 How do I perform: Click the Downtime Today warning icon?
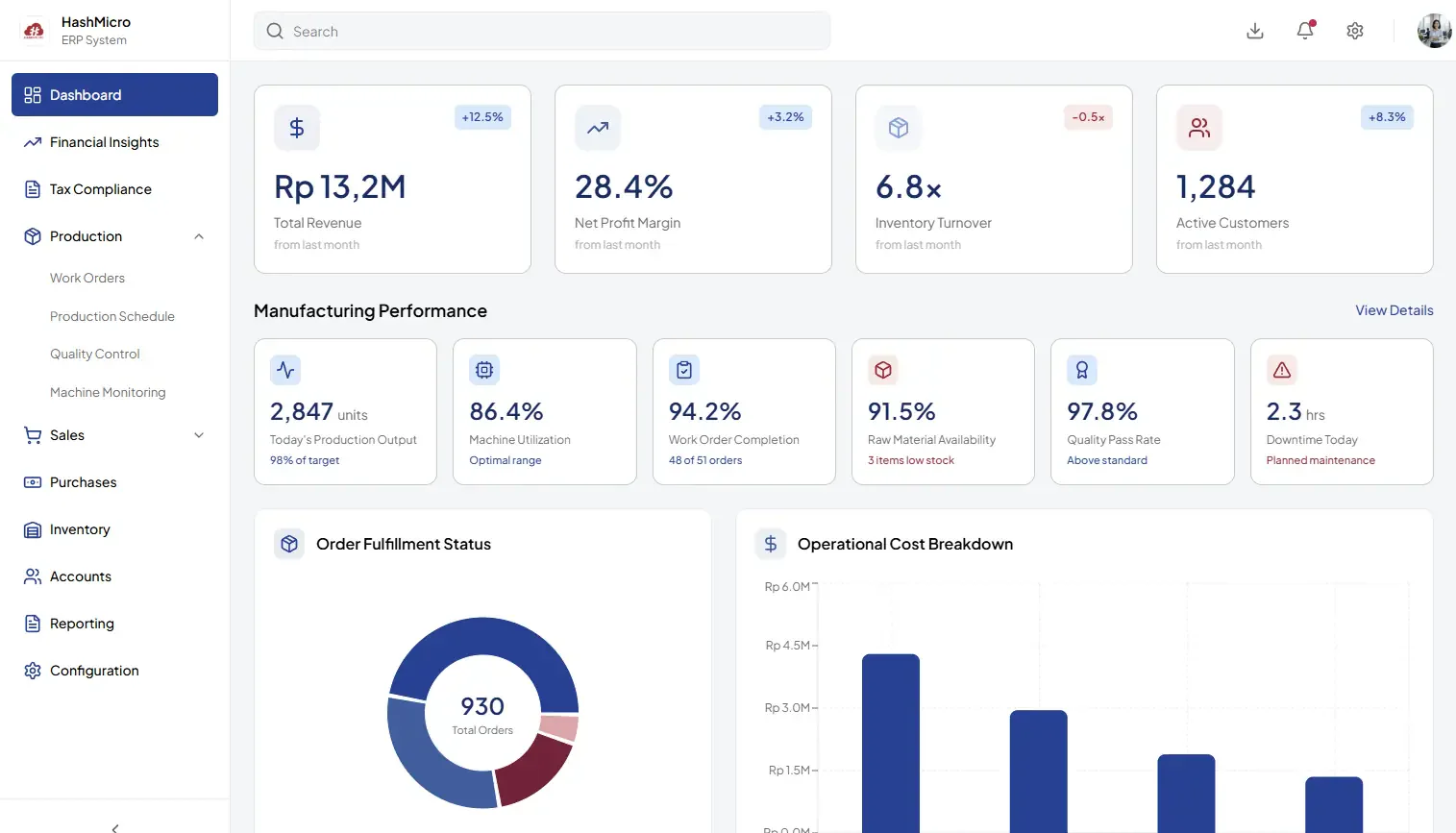tap(1282, 370)
